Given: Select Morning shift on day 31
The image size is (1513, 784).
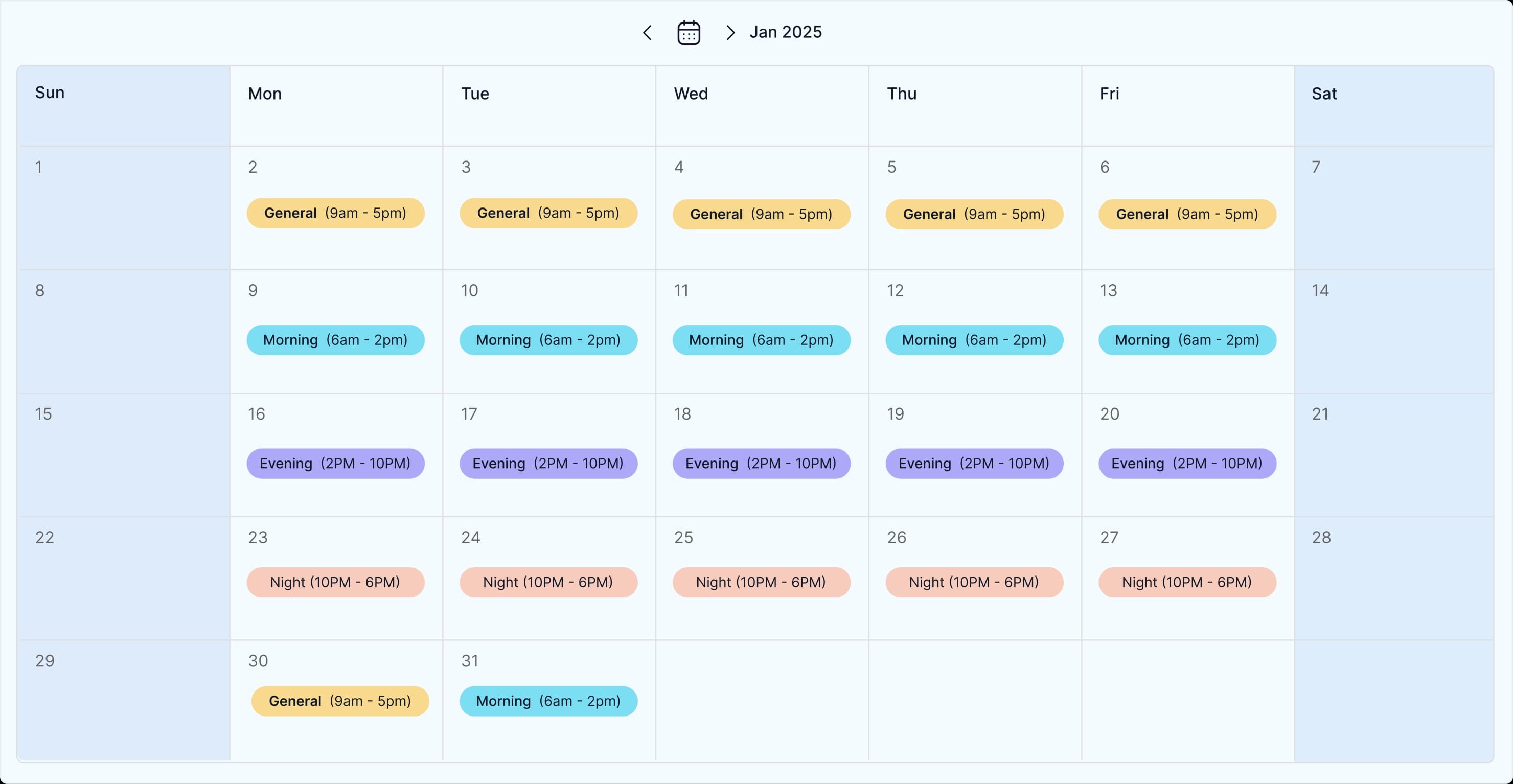Looking at the screenshot, I should (x=548, y=701).
